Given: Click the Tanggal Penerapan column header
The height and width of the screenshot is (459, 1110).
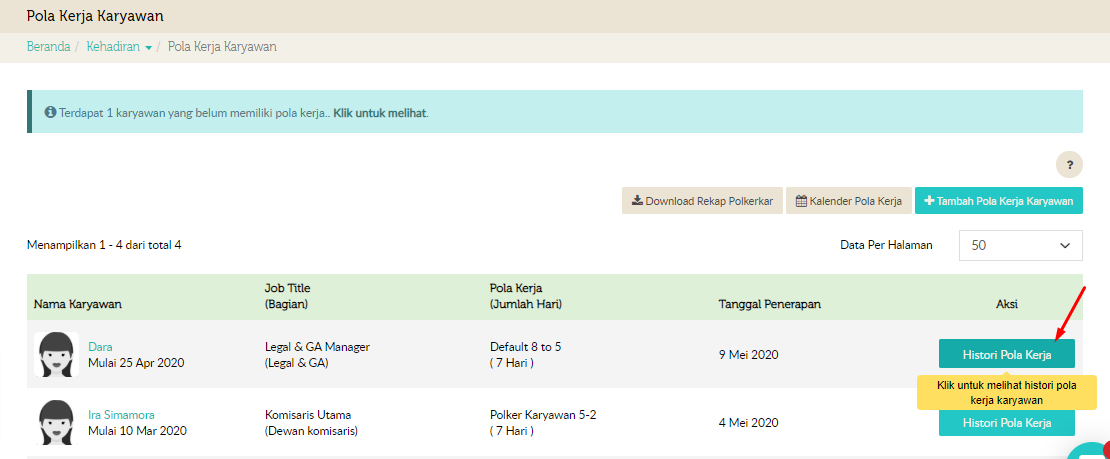Looking at the screenshot, I should tap(769, 304).
